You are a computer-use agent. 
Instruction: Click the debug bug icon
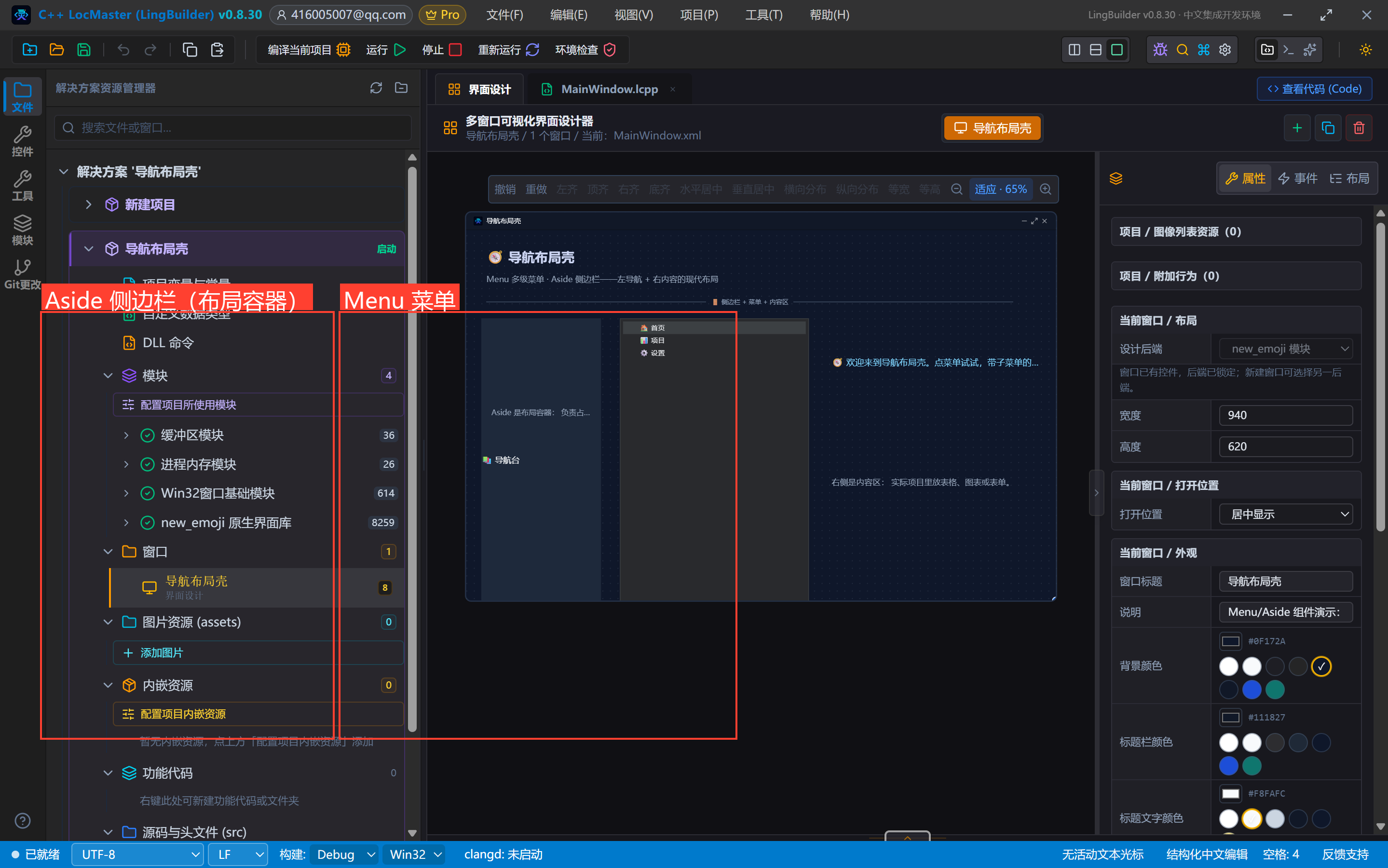pyautogui.click(x=1160, y=50)
